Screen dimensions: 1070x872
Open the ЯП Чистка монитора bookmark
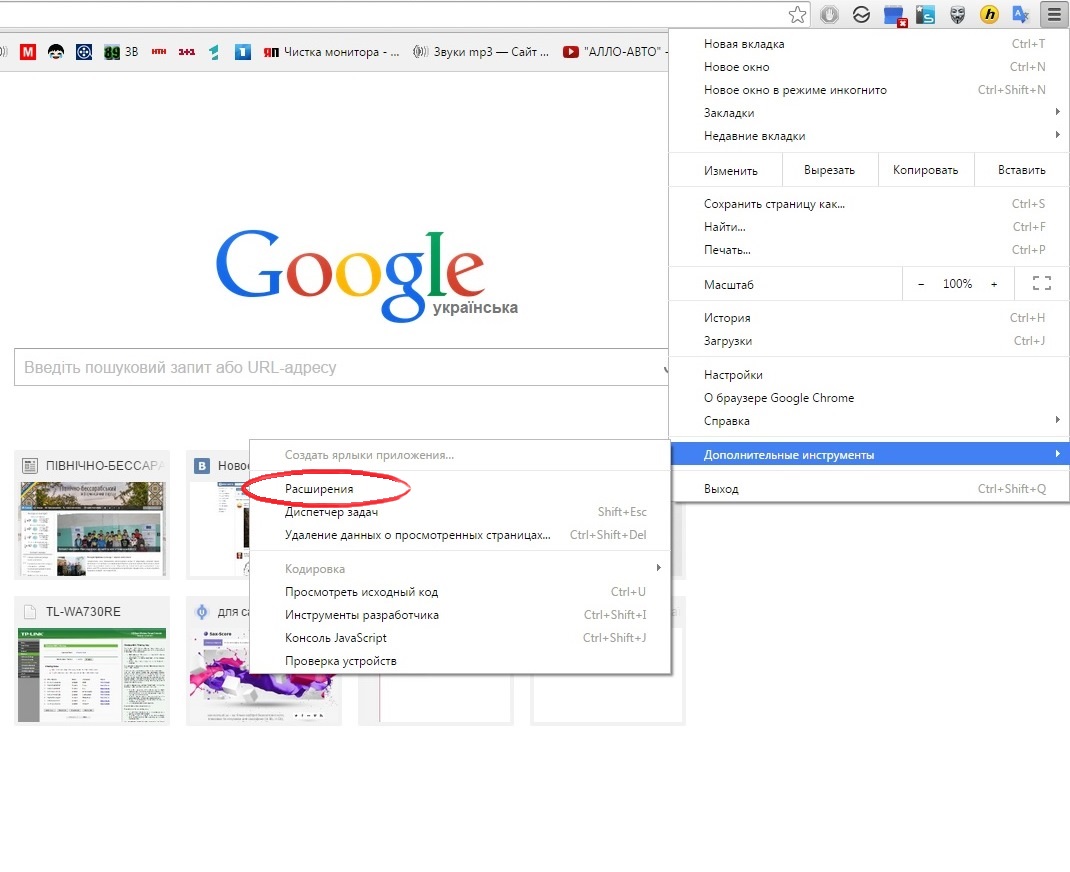(x=332, y=52)
